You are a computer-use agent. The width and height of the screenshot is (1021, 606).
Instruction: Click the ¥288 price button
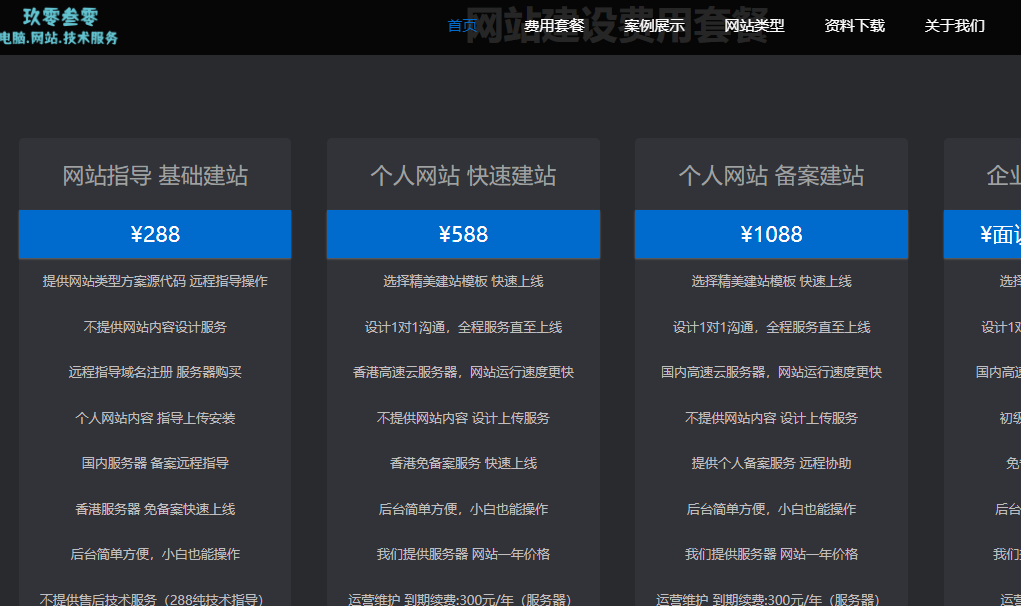[154, 234]
